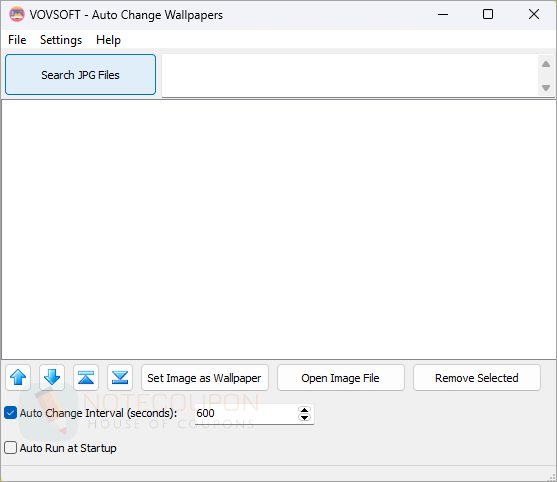Click the folder list scroll down arrow
557x482 pixels.
tap(546, 87)
